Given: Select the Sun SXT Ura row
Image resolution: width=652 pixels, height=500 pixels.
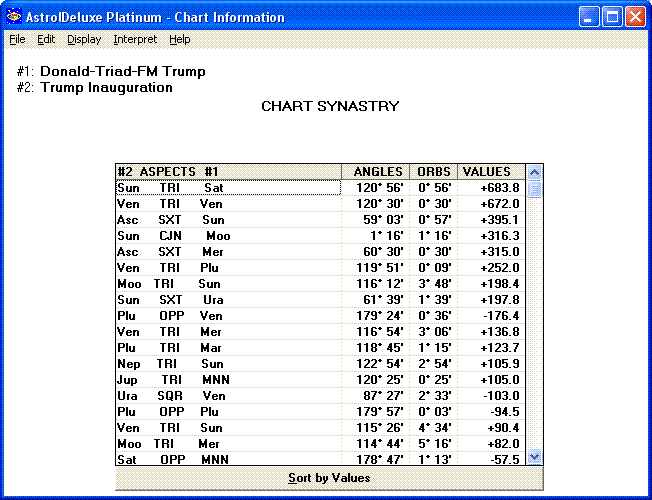Looking at the screenshot, I should (320, 300).
